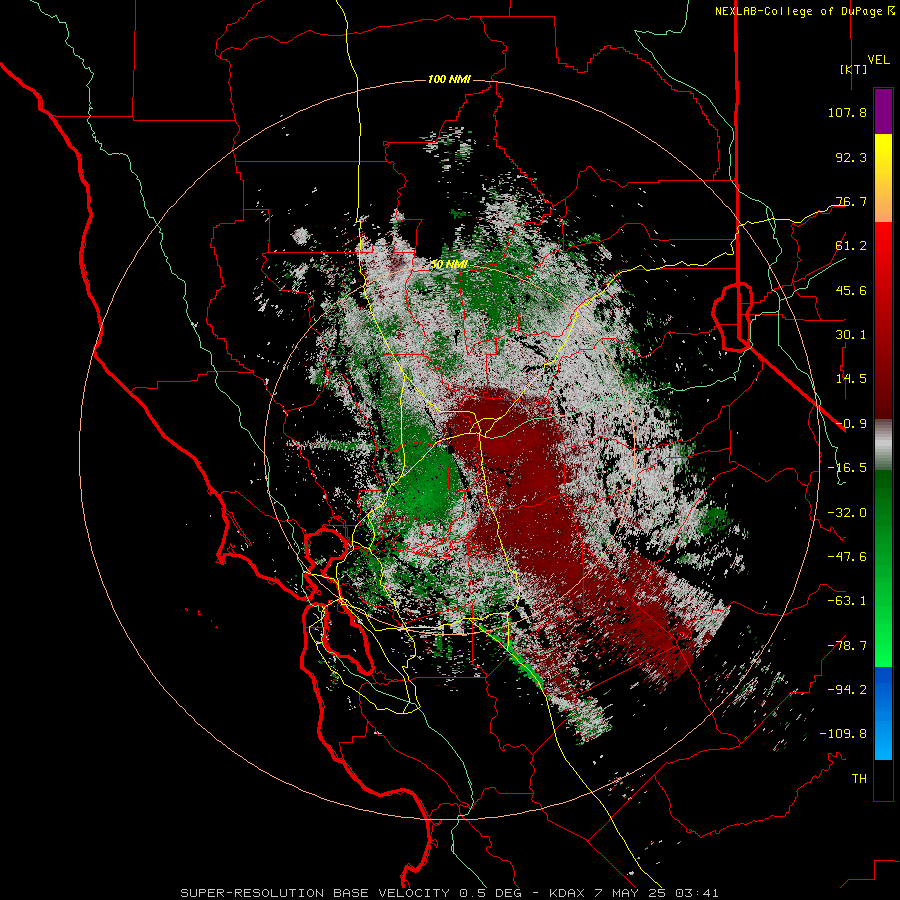
Task: Click the -94.2 velocity scale value
Action: [847, 690]
